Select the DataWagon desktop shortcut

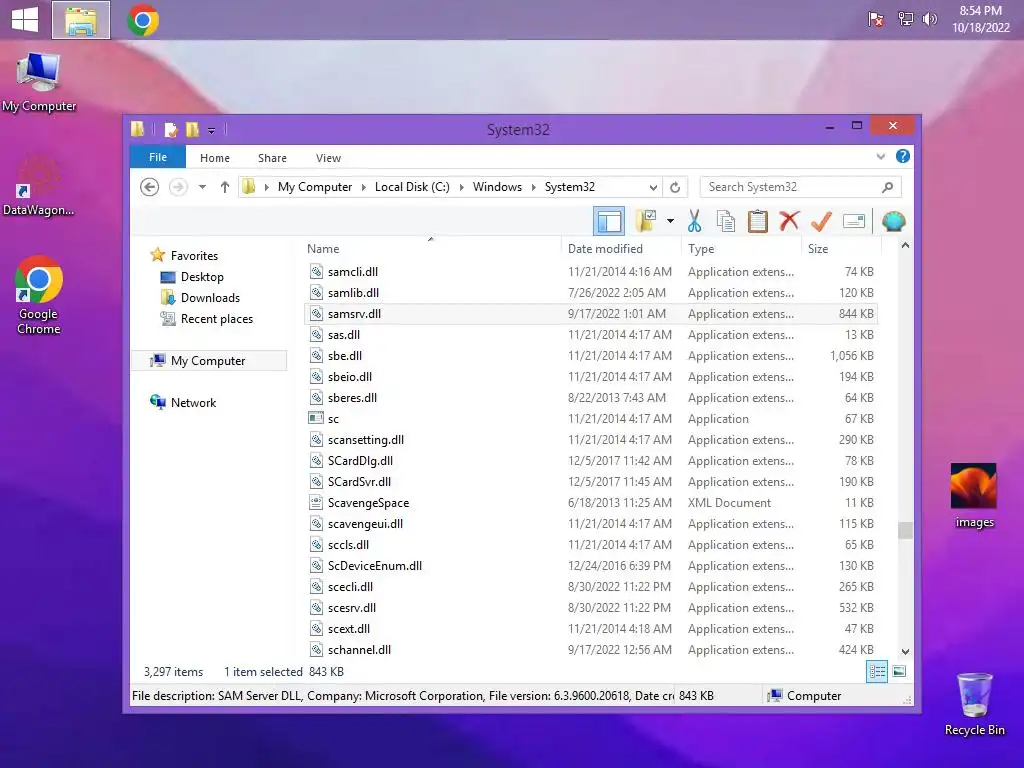click(x=39, y=185)
